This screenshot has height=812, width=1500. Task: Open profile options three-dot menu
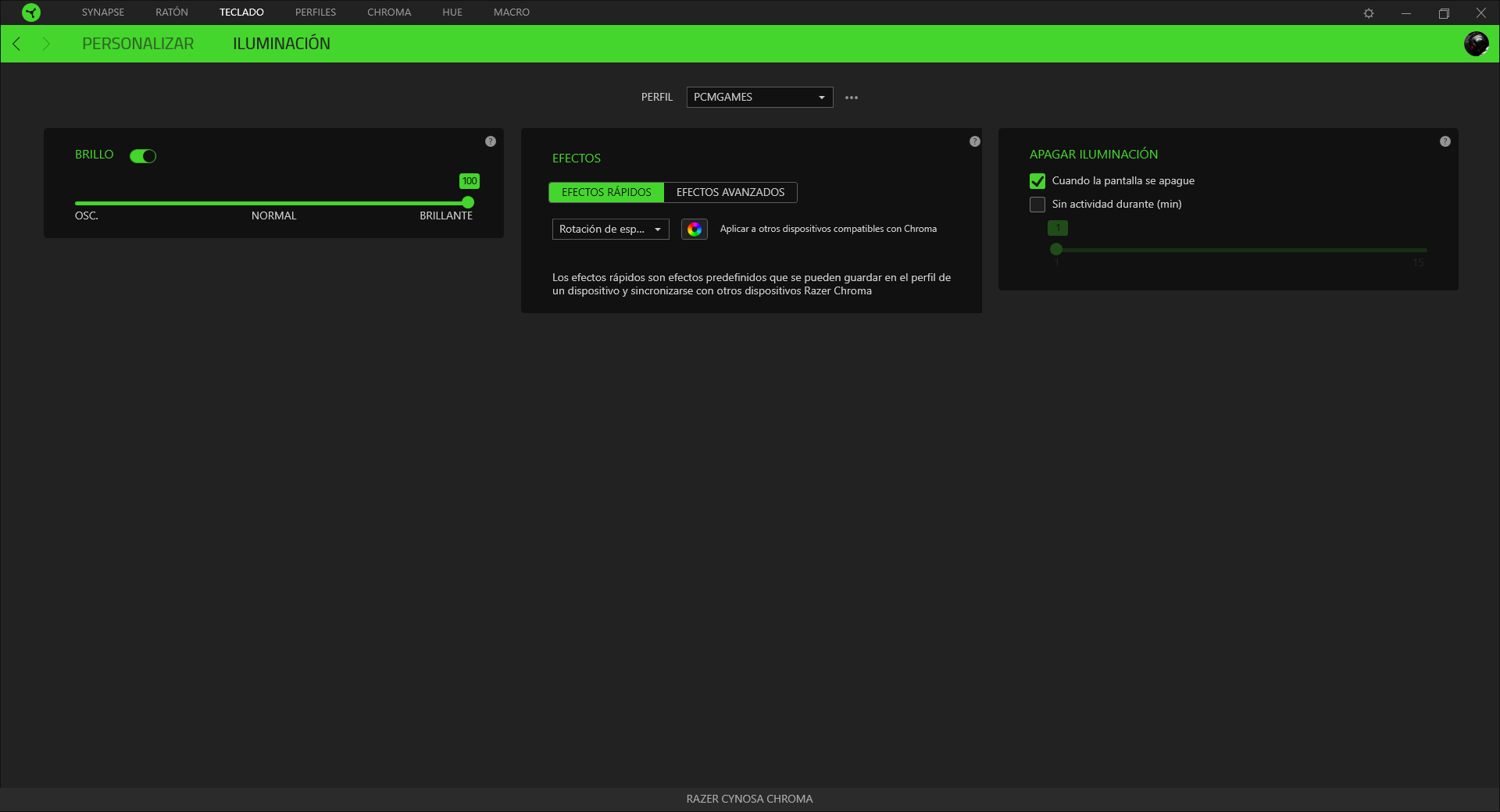tap(852, 98)
